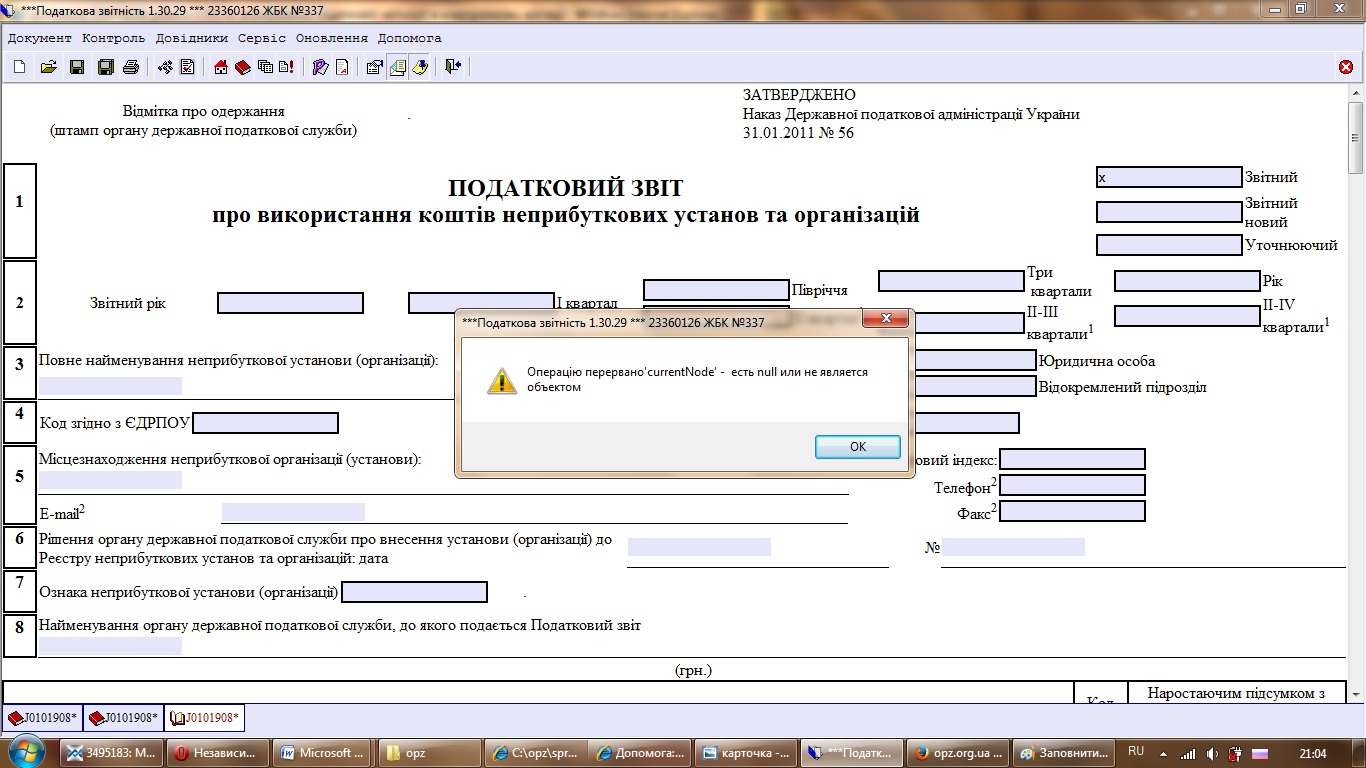The width and height of the screenshot is (1366, 768).
Task: Click the Телефон input field
Action: [1072, 485]
